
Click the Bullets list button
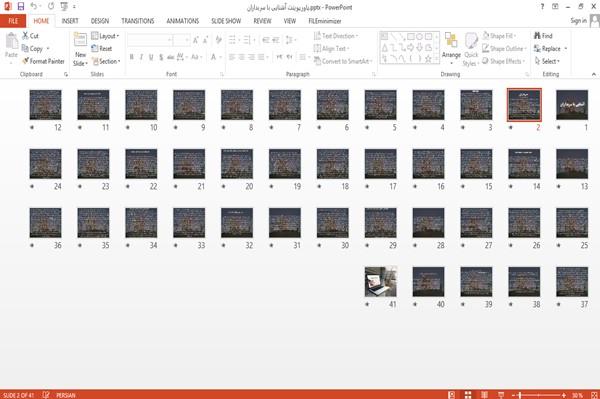(x=233, y=40)
